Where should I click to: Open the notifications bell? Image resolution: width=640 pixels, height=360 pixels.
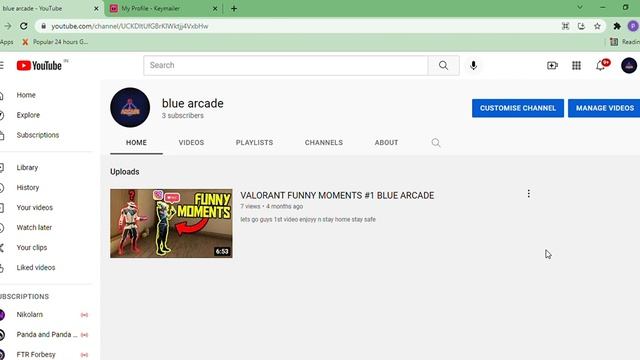click(601, 65)
